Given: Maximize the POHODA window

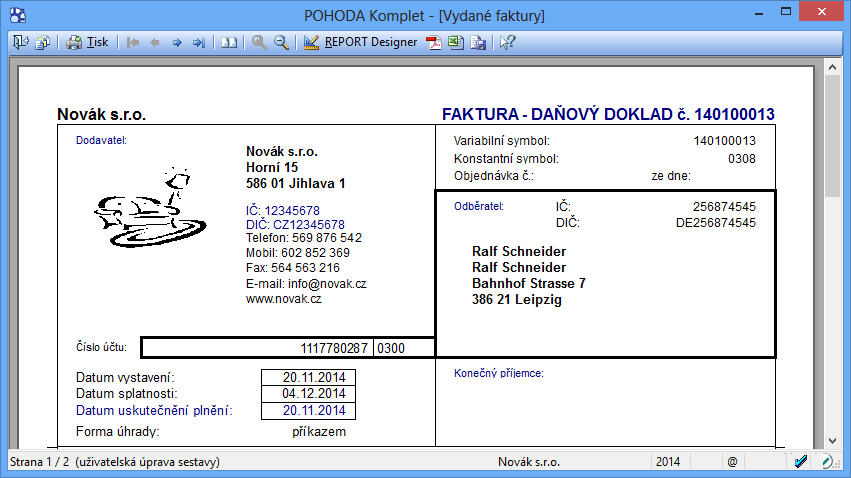Looking at the screenshot, I should [x=785, y=12].
